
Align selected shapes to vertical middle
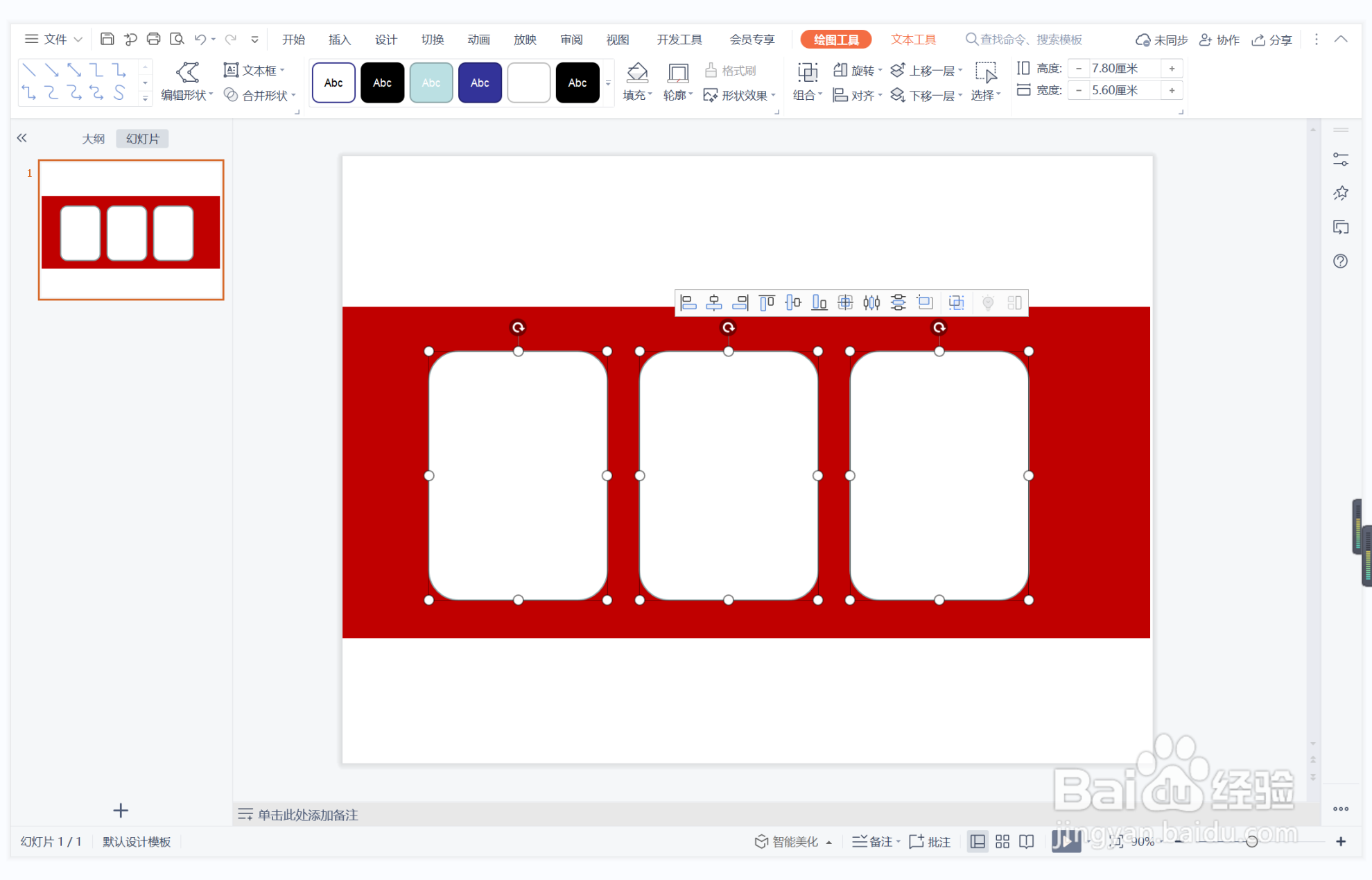793,302
